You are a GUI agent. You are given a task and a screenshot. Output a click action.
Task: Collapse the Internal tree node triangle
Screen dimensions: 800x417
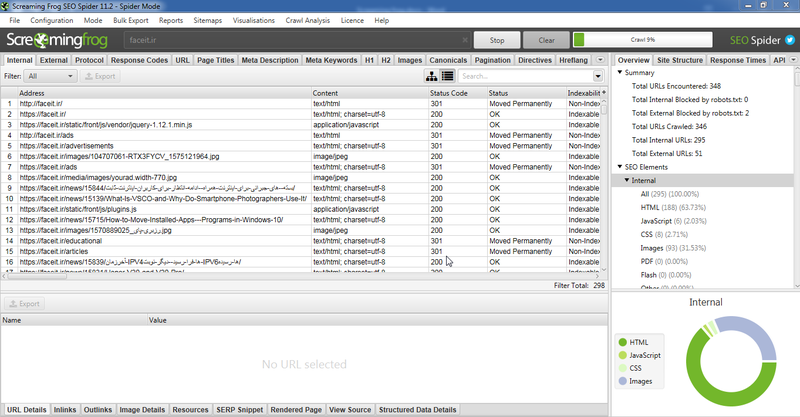click(x=627, y=180)
